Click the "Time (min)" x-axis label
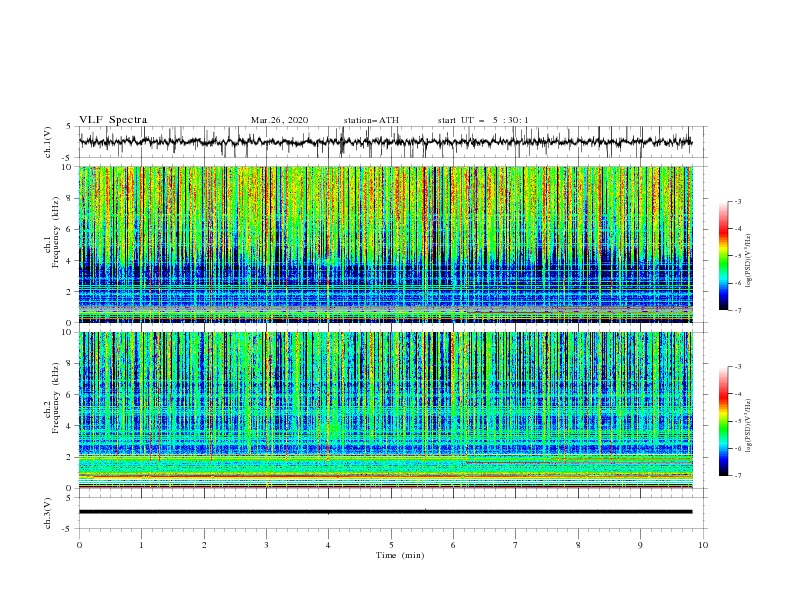The image size is (792, 612). pos(400,555)
